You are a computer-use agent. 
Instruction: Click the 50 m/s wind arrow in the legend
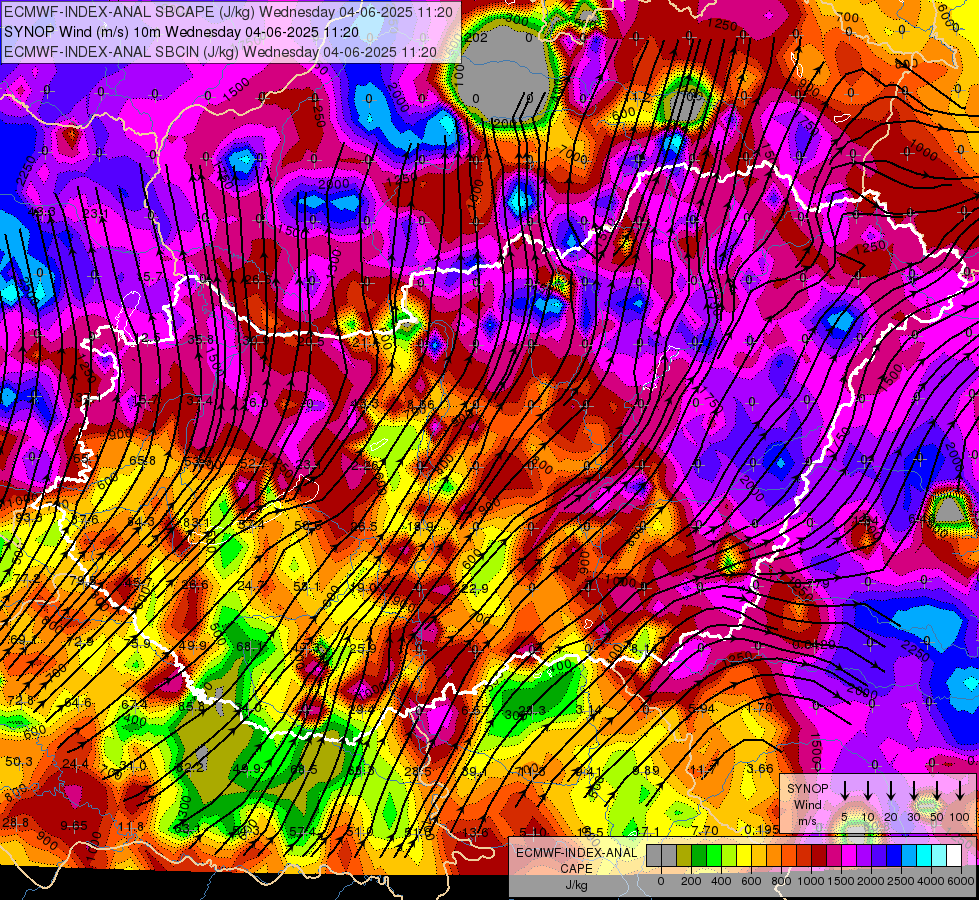click(x=937, y=790)
